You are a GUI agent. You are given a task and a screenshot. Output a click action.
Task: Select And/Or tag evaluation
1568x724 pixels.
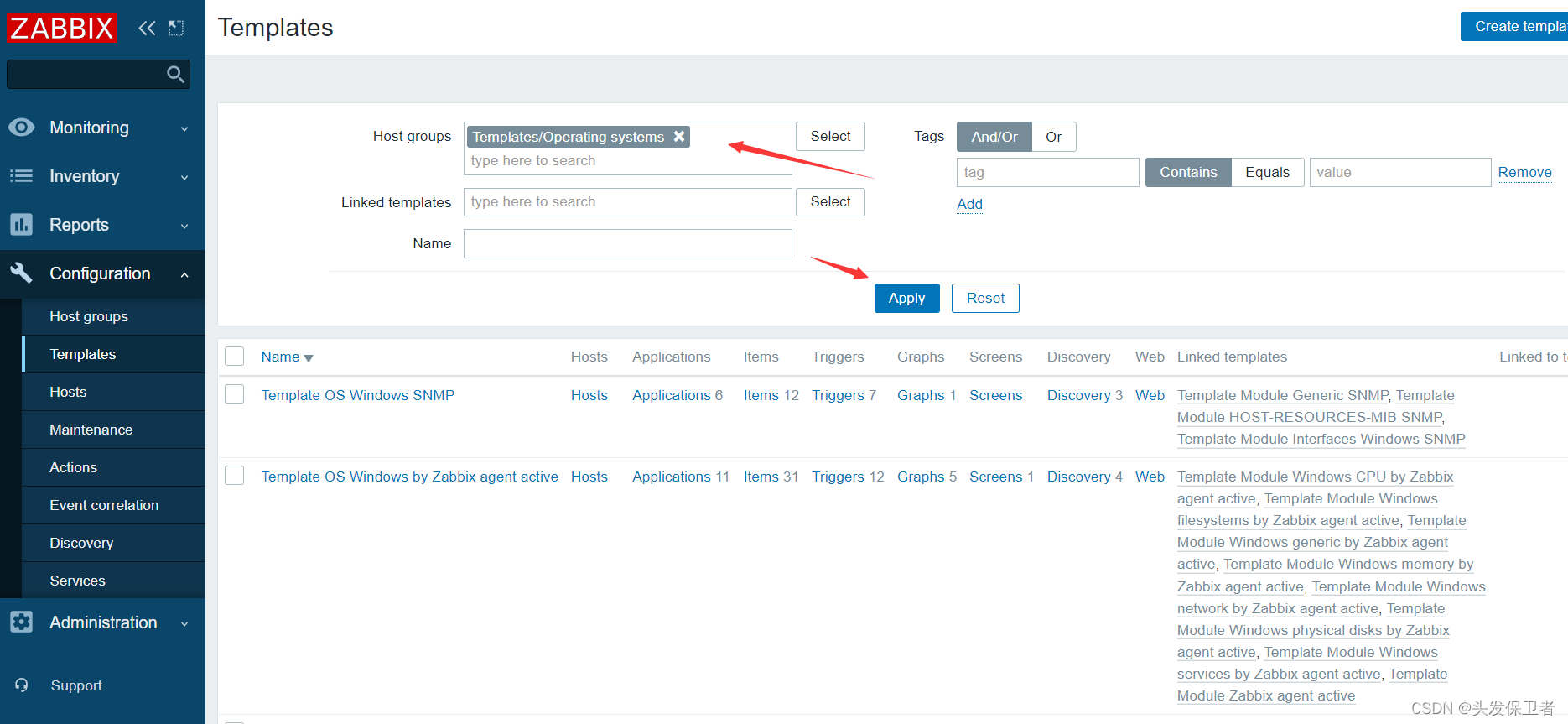pos(994,137)
